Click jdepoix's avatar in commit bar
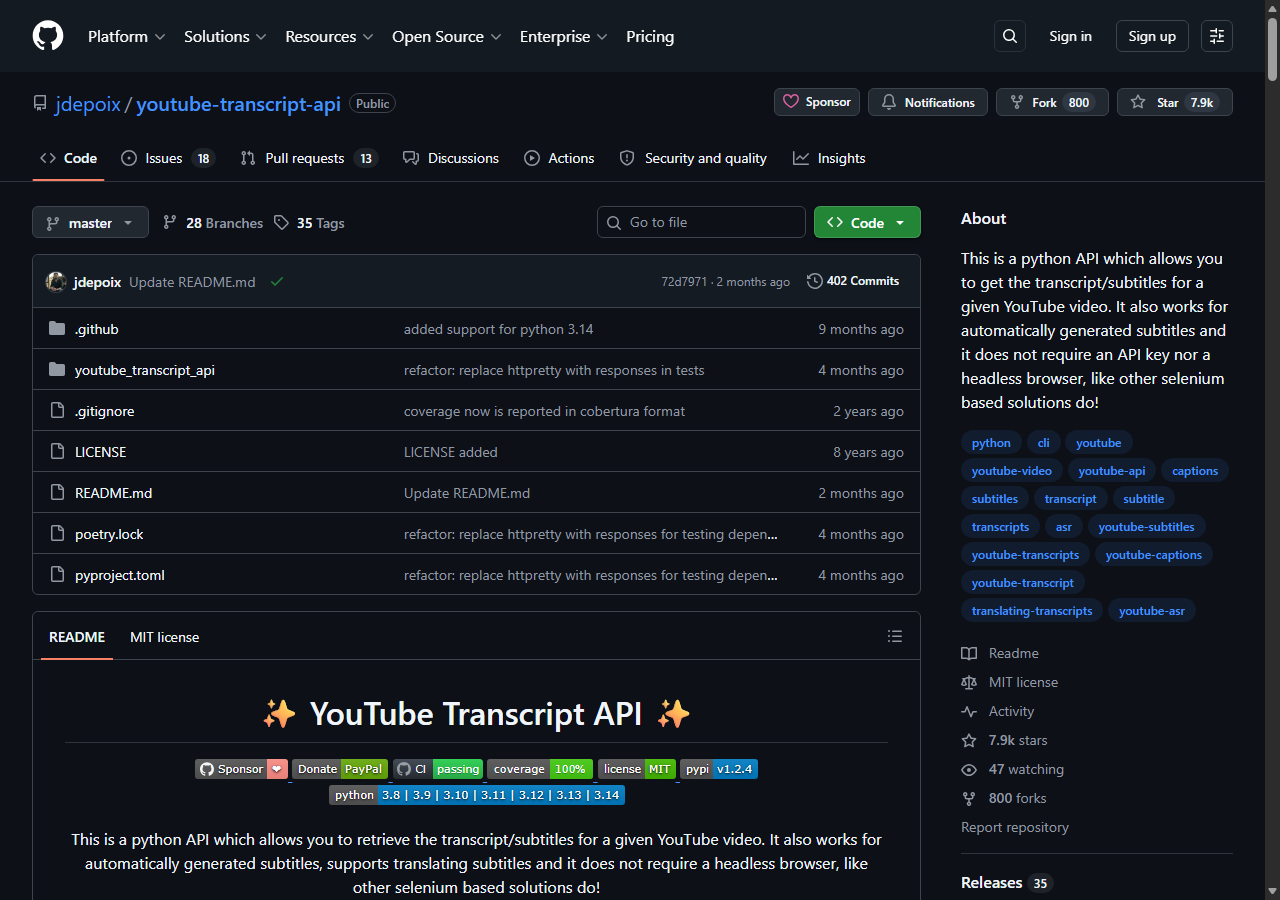Image resolution: width=1280 pixels, height=900 pixels. pos(56,282)
